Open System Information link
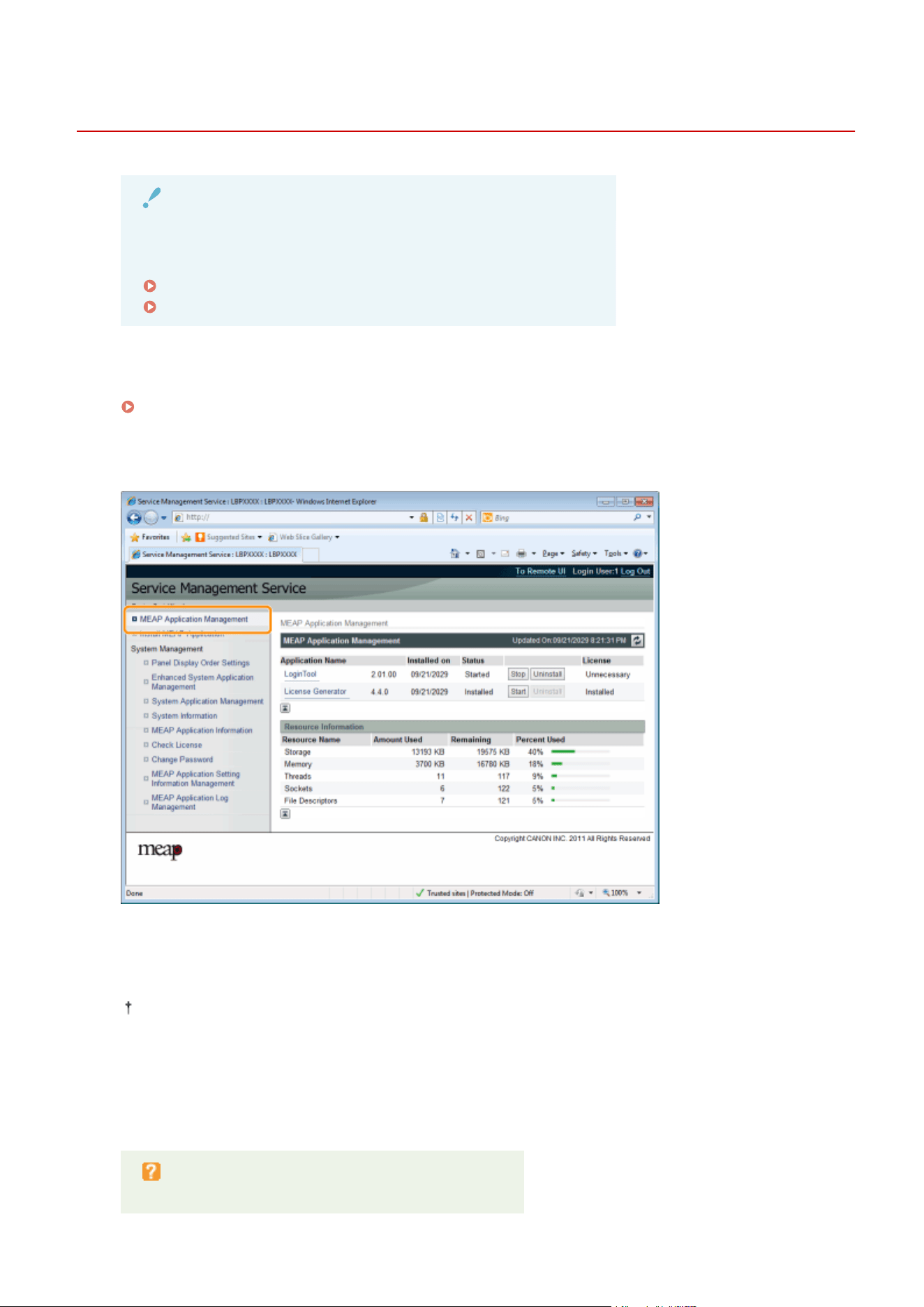Viewport: 924px width, 1307px height. pos(184,716)
